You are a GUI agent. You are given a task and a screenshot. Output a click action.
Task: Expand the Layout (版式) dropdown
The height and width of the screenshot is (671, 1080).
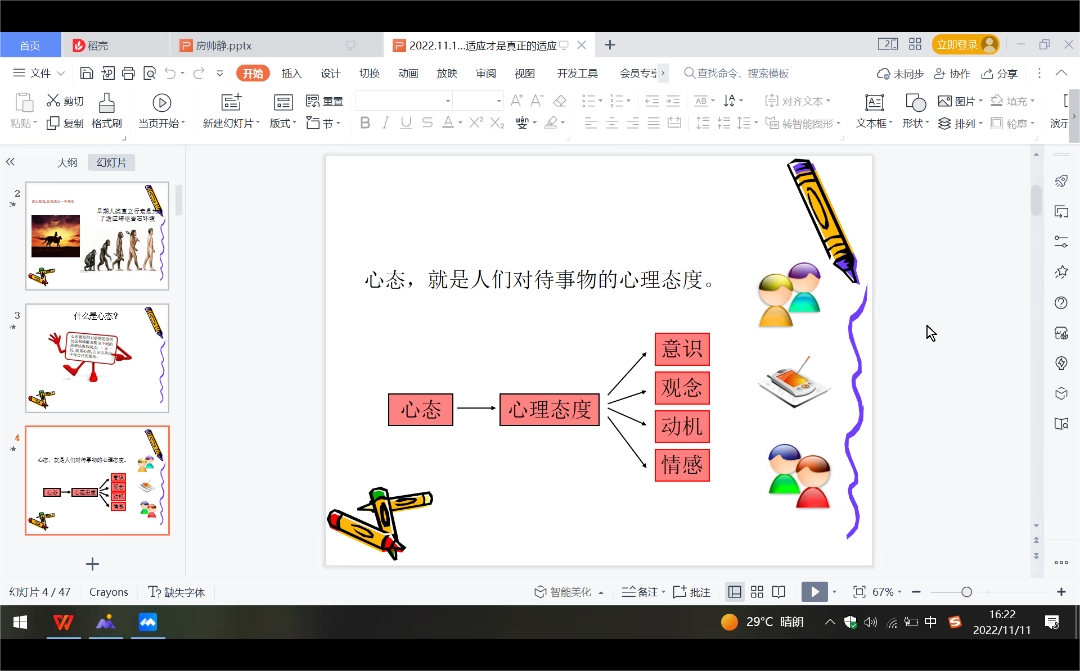coord(283,123)
